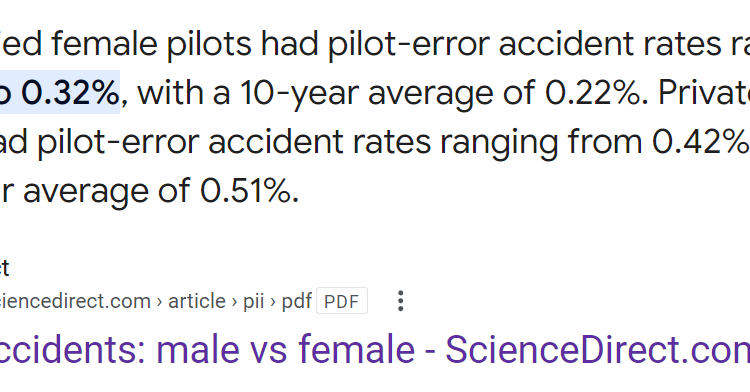The height and width of the screenshot is (392, 750).
Task: Click the words '10-year average' in the snippet
Action: (x=367, y=94)
